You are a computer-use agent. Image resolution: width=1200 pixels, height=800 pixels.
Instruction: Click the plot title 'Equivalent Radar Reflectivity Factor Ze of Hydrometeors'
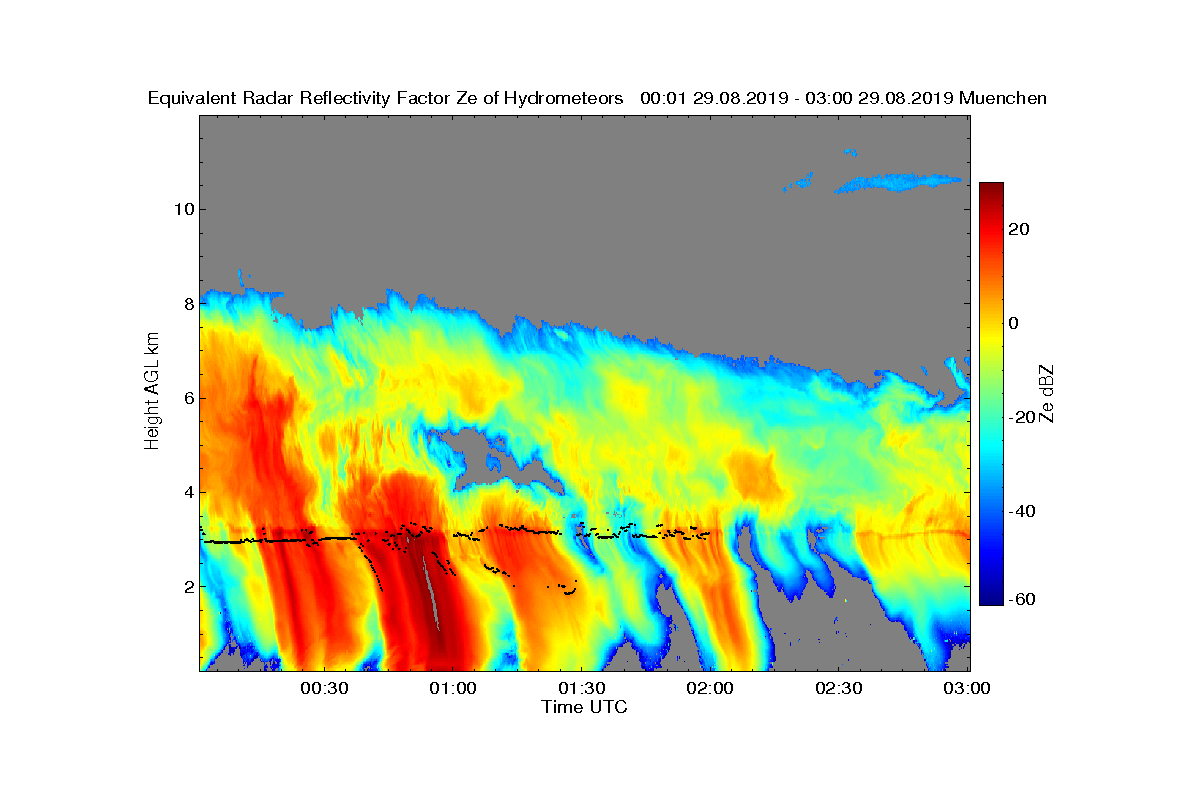point(386,98)
